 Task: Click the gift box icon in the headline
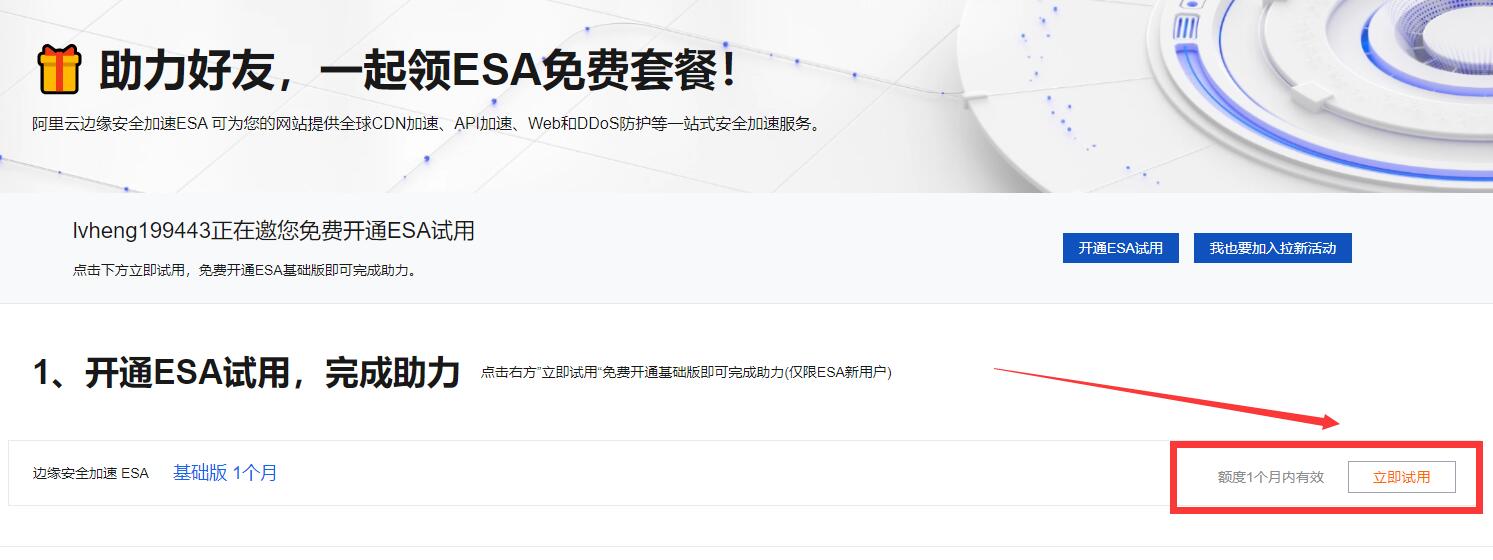pyautogui.click(x=59, y=70)
